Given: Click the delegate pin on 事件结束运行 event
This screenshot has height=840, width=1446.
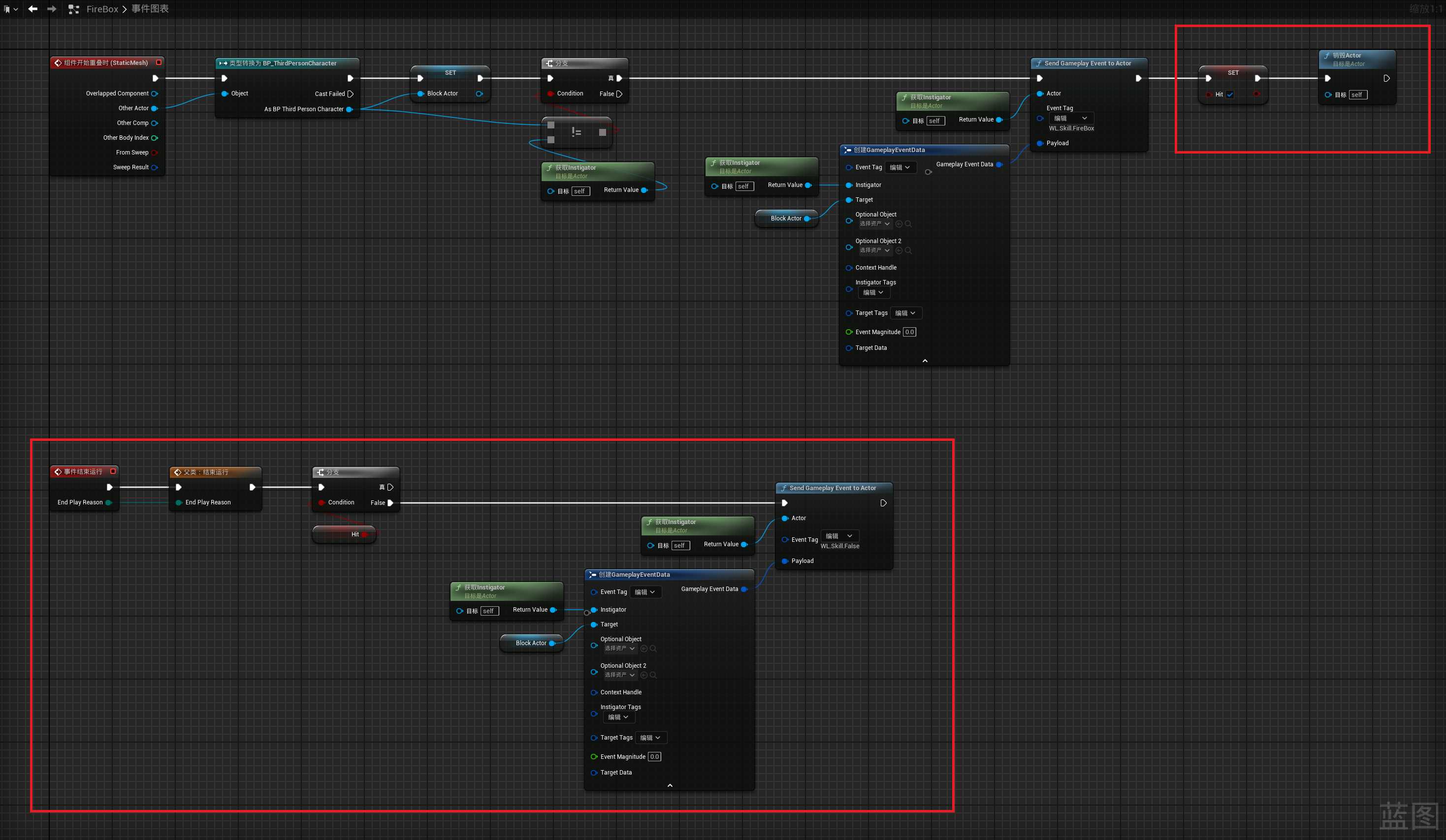Looking at the screenshot, I should [x=113, y=471].
